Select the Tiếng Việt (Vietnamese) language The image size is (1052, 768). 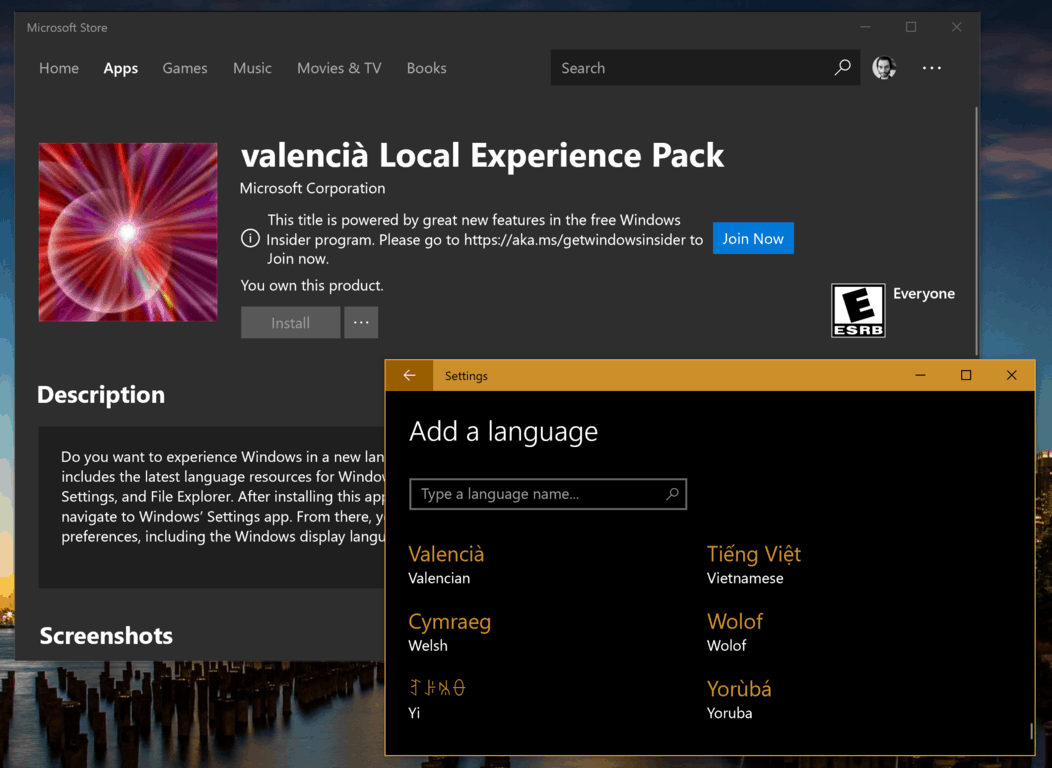(753, 565)
